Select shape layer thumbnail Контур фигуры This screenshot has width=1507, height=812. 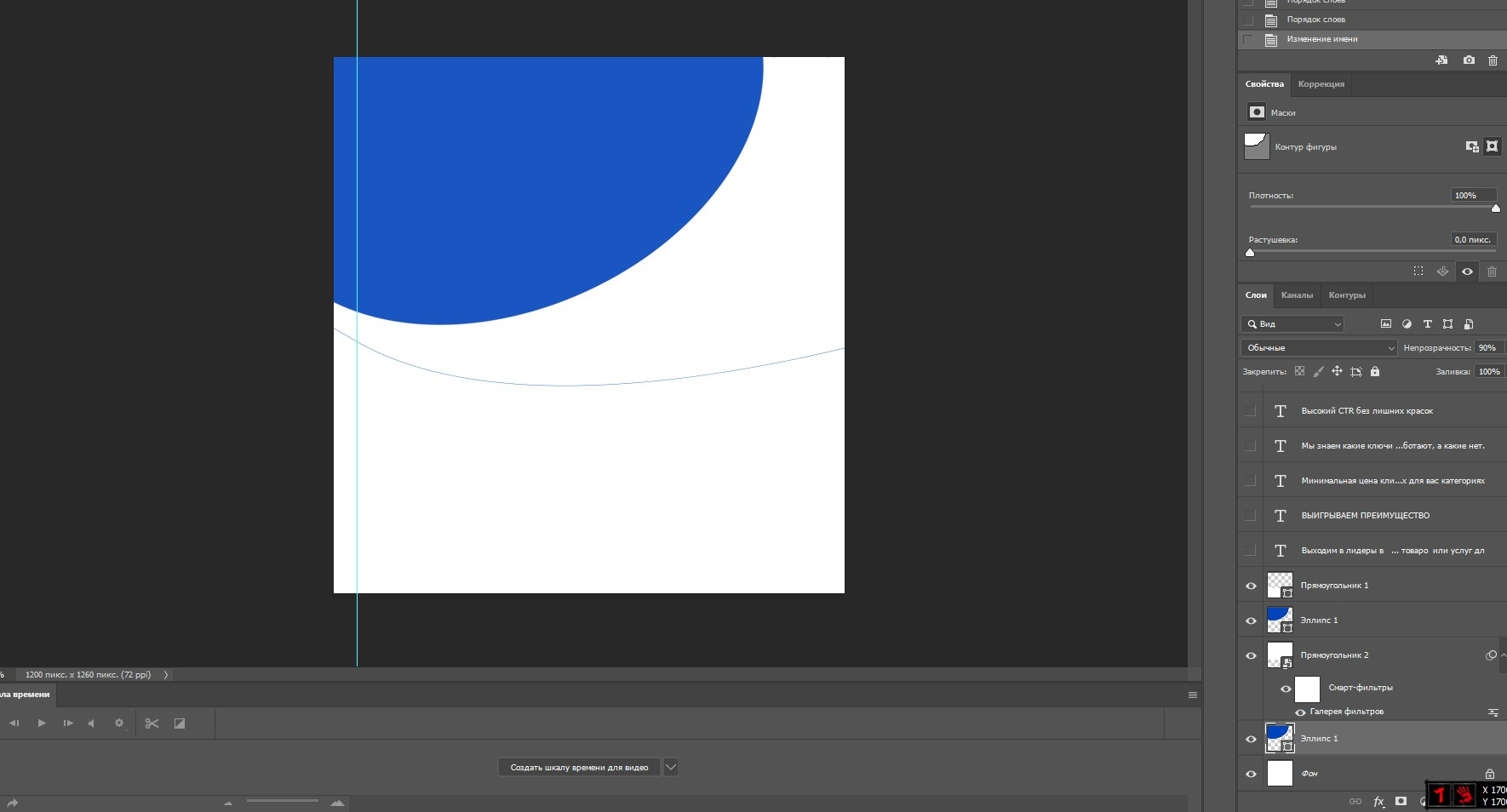tap(1257, 146)
